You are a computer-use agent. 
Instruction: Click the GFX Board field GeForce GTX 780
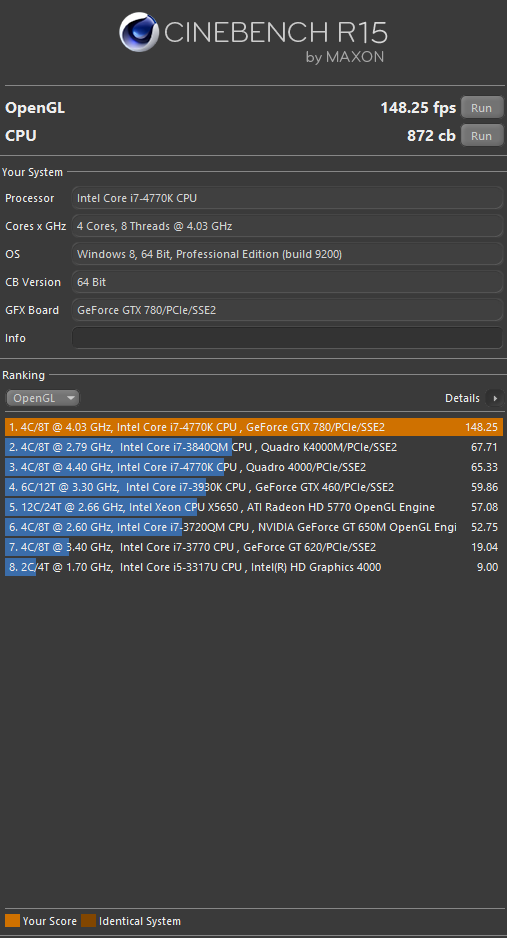click(287, 310)
